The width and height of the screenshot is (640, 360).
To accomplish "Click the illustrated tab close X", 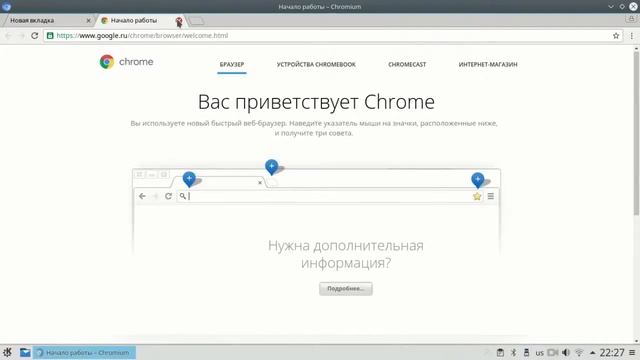I will click(260, 182).
